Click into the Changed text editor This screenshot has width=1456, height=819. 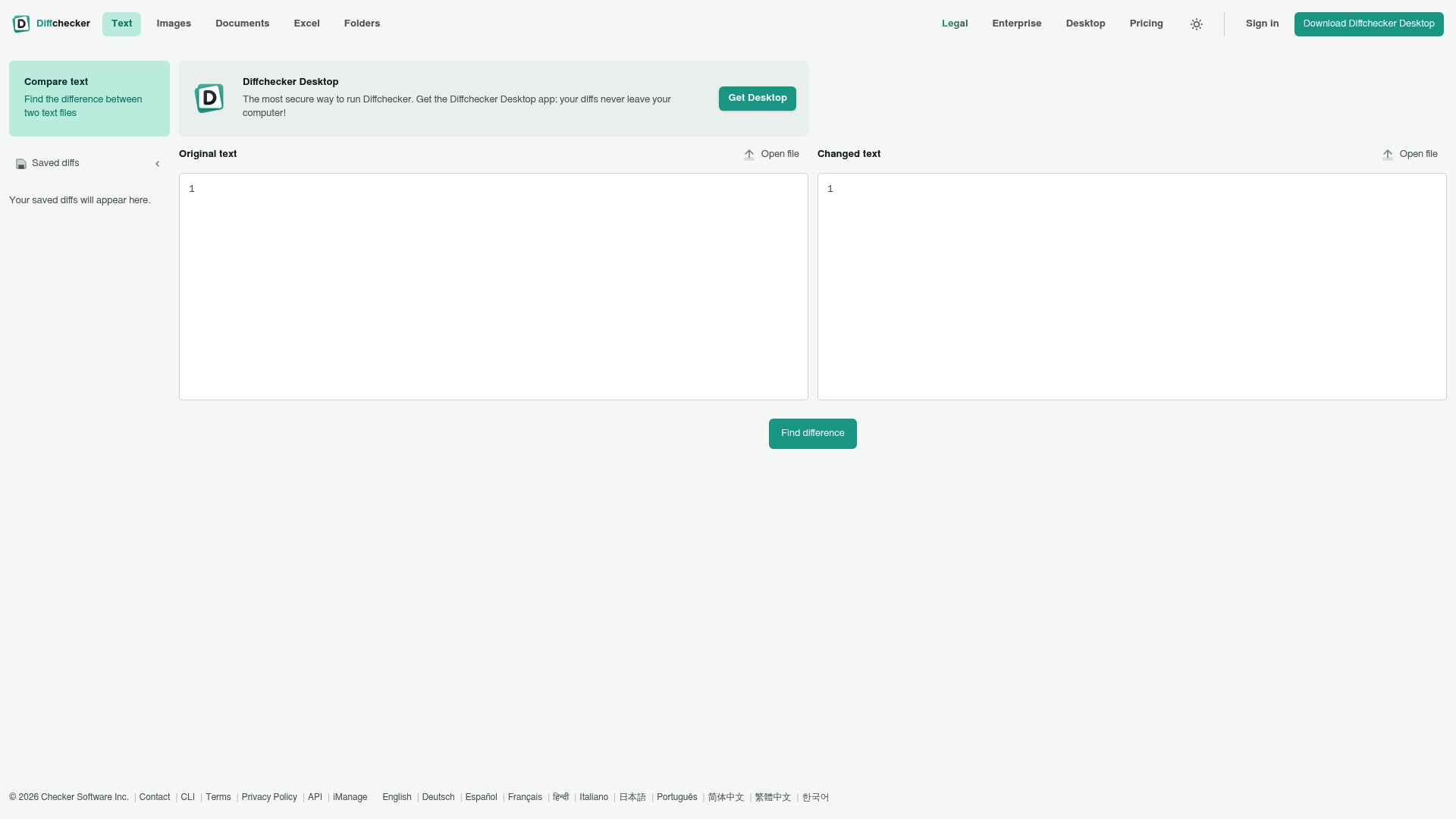pyautogui.click(x=1132, y=287)
